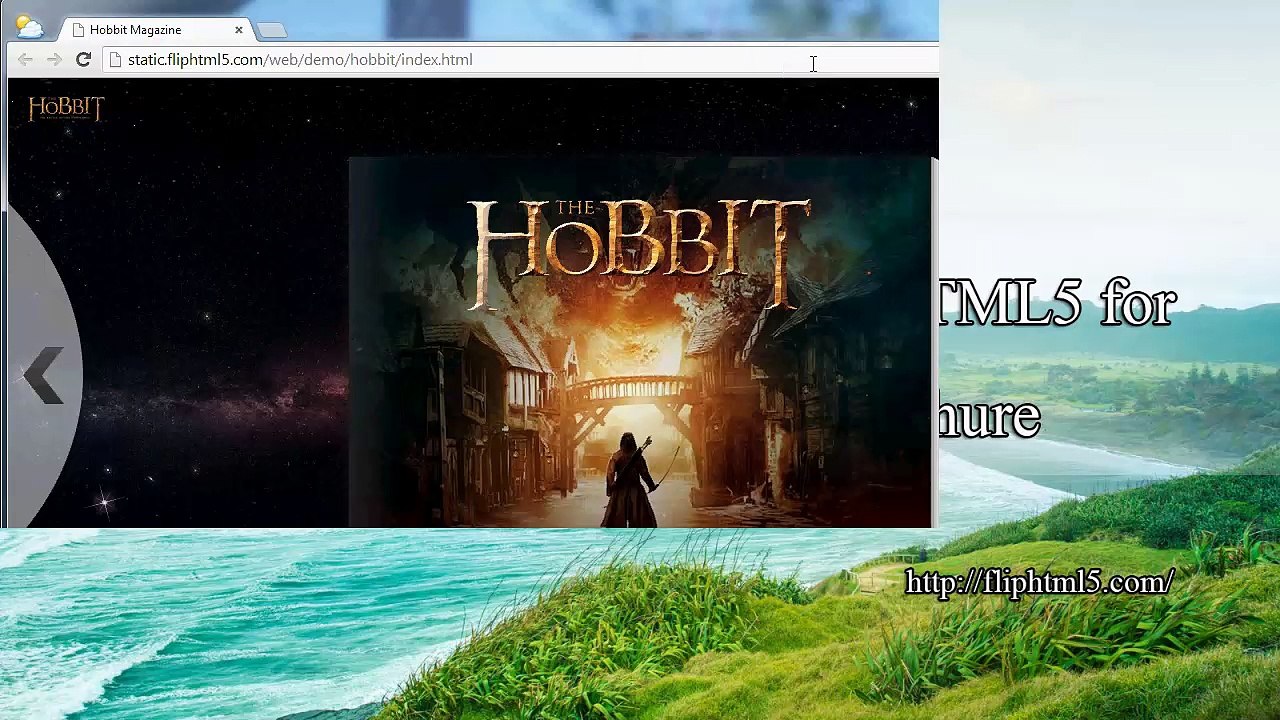
Task: Select the Hobbit Magazine browser tab
Action: [x=155, y=30]
